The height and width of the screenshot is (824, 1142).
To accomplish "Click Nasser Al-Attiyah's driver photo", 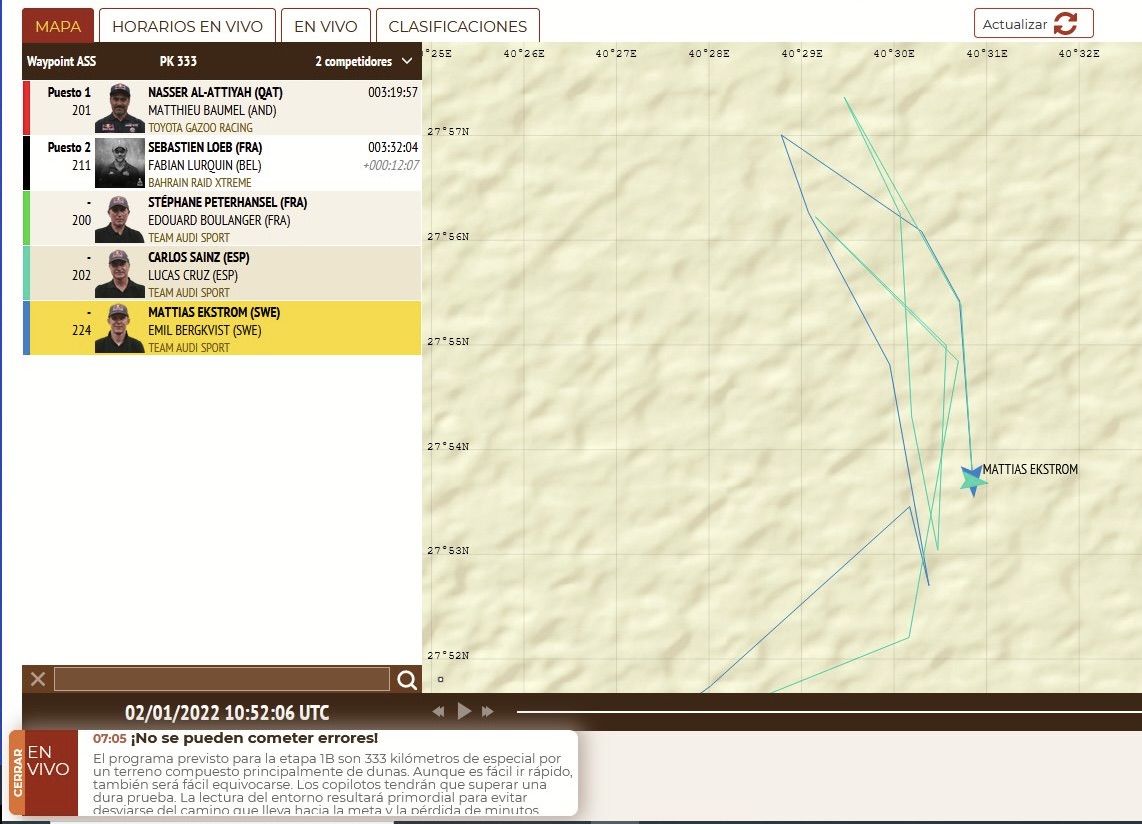I will 120,108.
